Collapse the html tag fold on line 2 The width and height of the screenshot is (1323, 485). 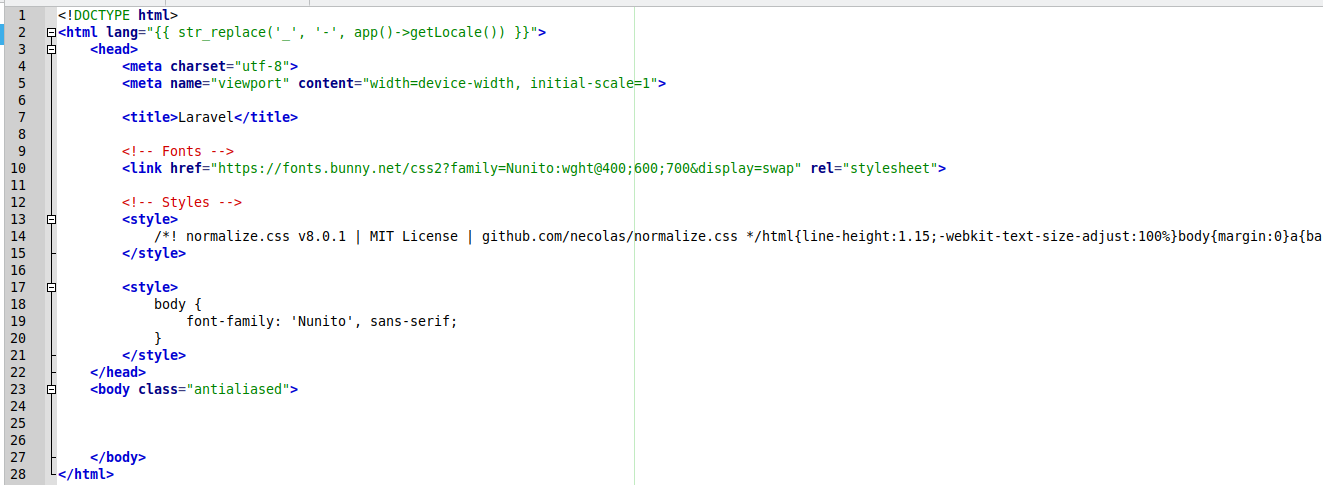click(x=51, y=33)
